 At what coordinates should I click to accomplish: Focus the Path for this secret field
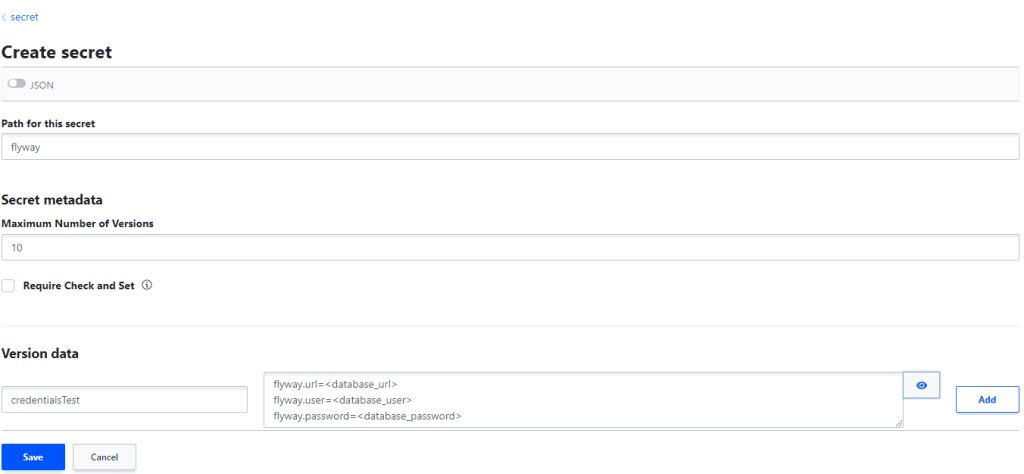[x=510, y=146]
